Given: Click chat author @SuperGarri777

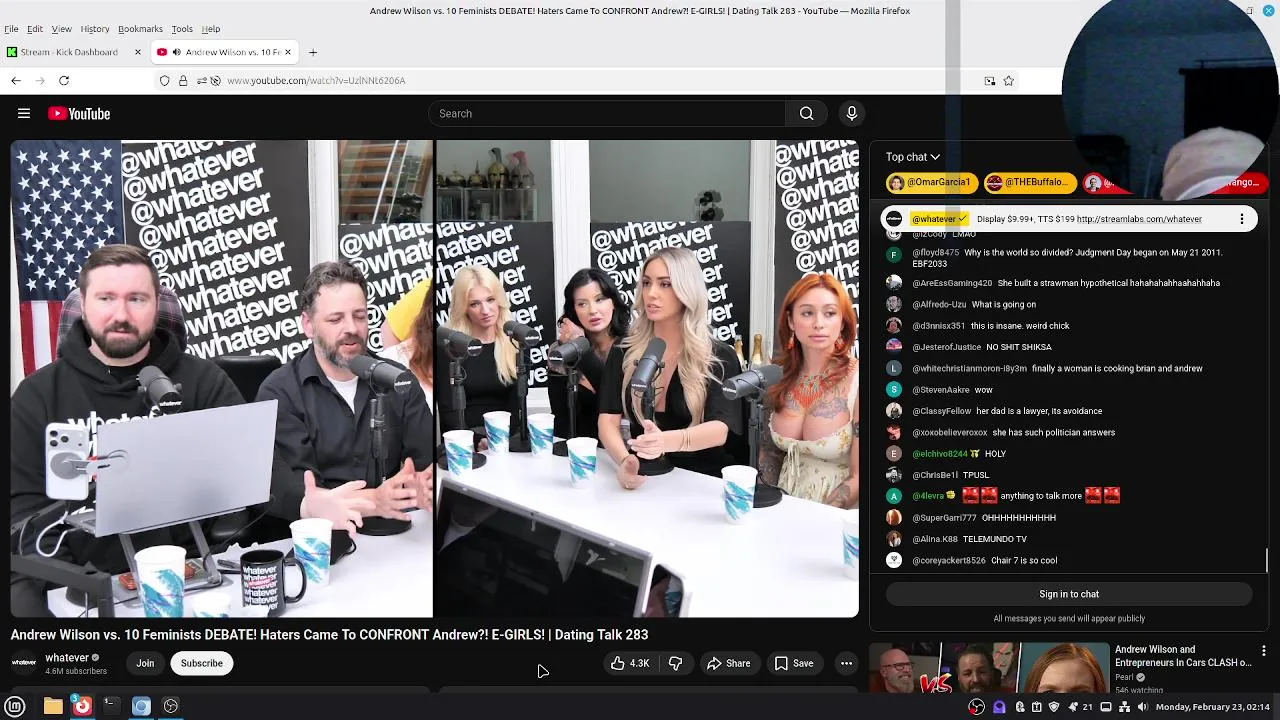Looking at the screenshot, I should [x=944, y=518].
